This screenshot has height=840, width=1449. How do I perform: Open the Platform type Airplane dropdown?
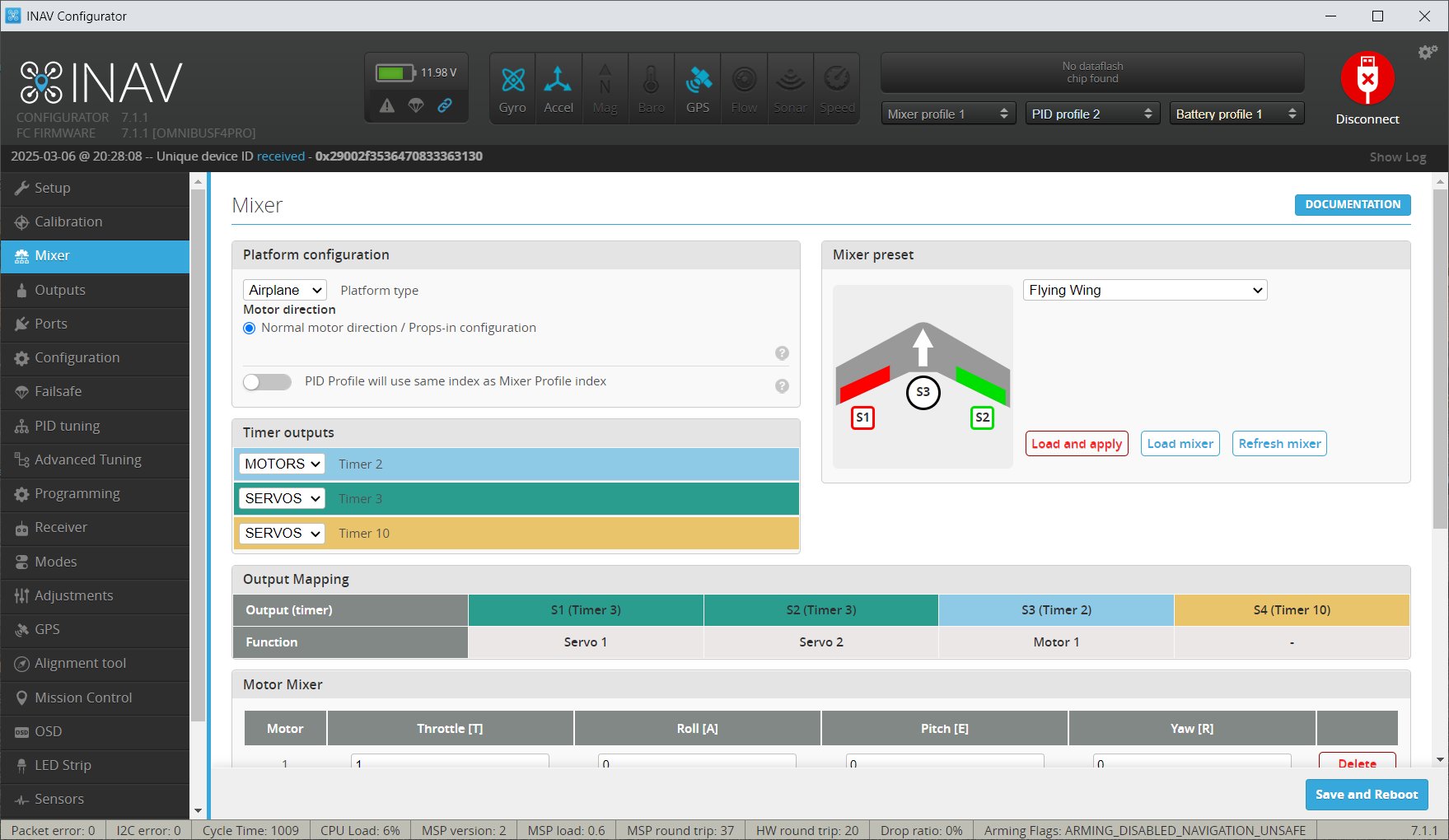click(285, 291)
